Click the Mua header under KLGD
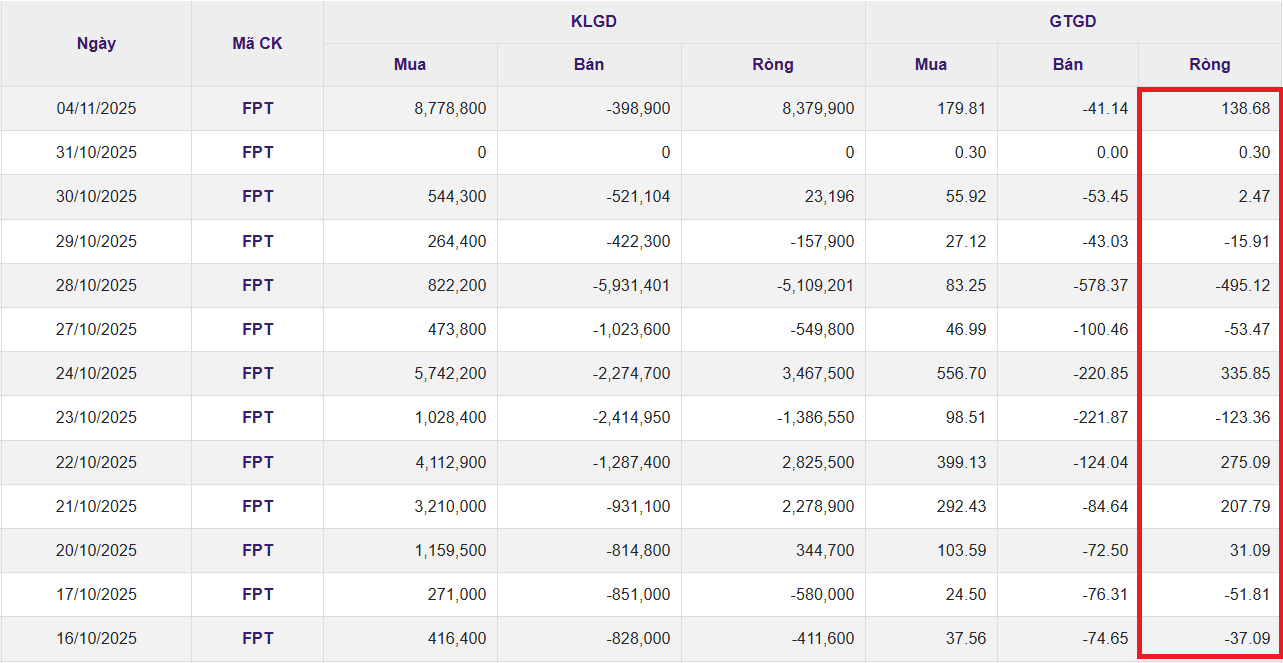Image resolution: width=1283 pixels, height=663 pixels. (x=410, y=64)
